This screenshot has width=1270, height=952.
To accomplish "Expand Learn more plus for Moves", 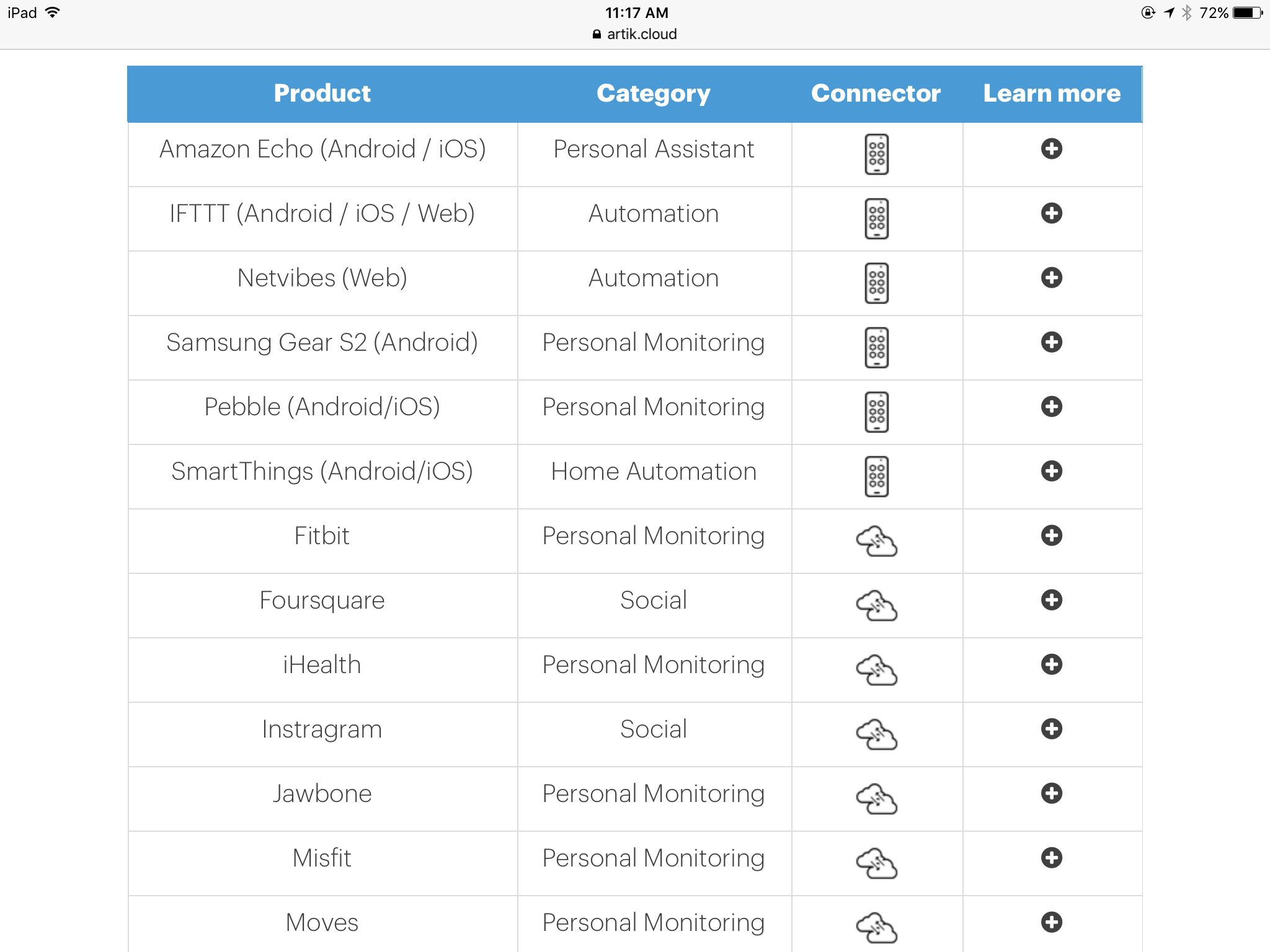I will (1051, 922).
